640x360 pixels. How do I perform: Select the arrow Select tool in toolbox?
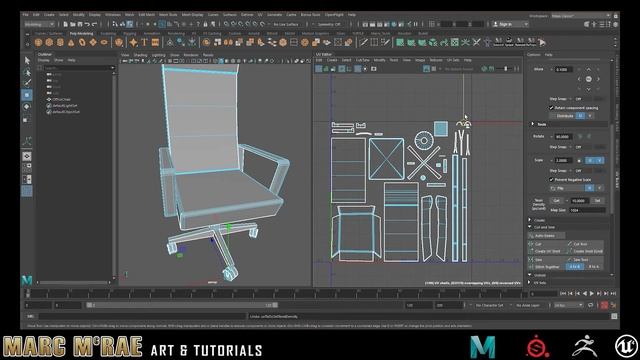[x=27, y=60]
